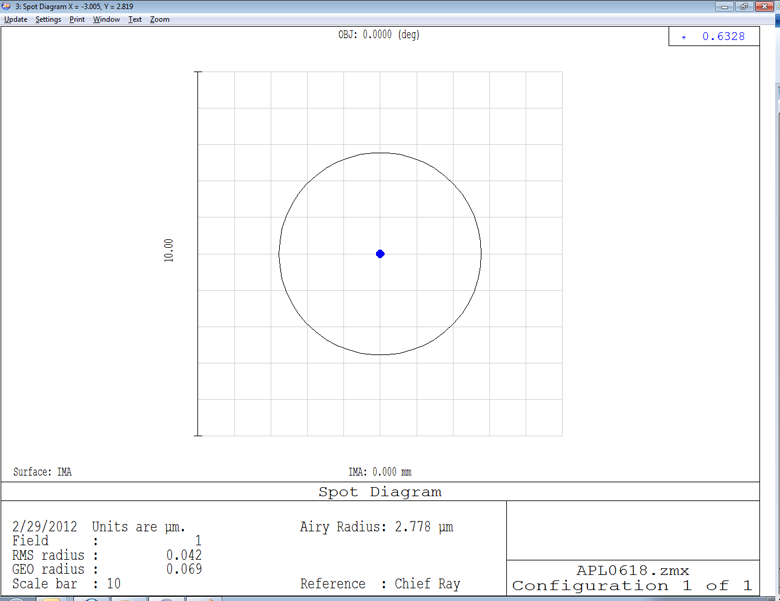The width and height of the screenshot is (780, 601).
Task: Click the Configuration 1 of 1 text
Action: click(632, 586)
